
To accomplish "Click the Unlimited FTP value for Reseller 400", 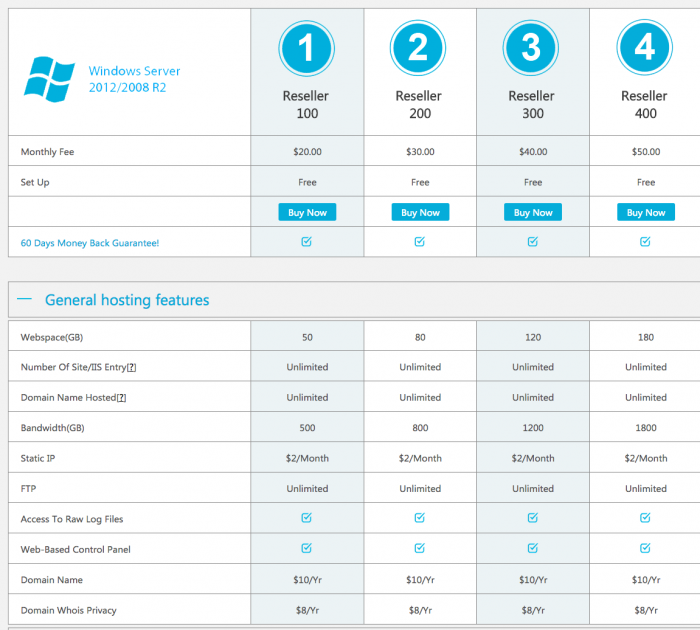I will click(x=646, y=488).
